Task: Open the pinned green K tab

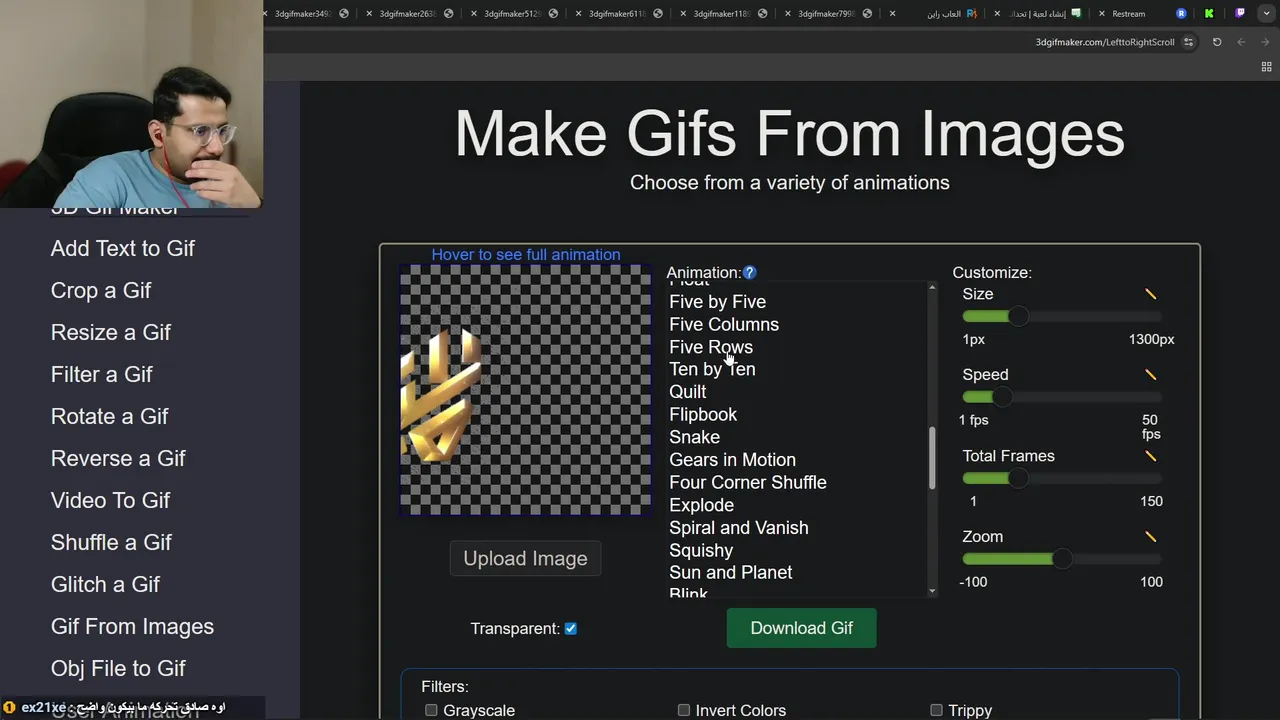Action: (1209, 14)
